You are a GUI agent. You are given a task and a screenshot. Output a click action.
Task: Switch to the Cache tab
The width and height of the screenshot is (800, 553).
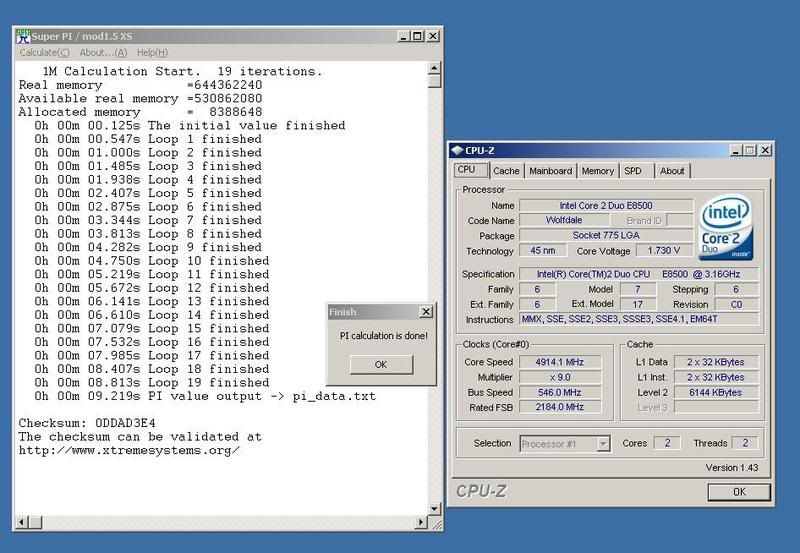[x=506, y=171]
